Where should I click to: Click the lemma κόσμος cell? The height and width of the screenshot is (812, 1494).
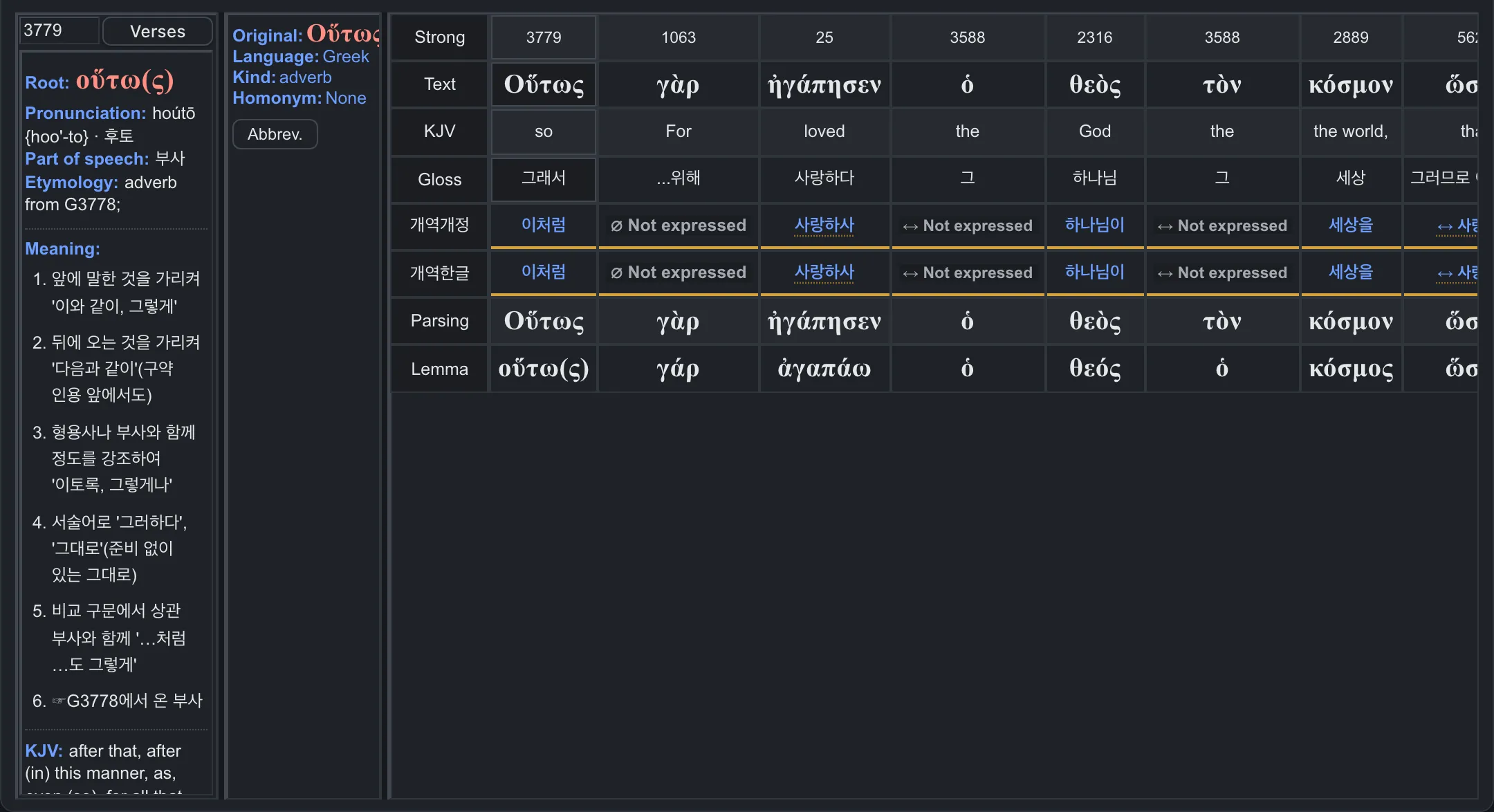coord(1351,369)
